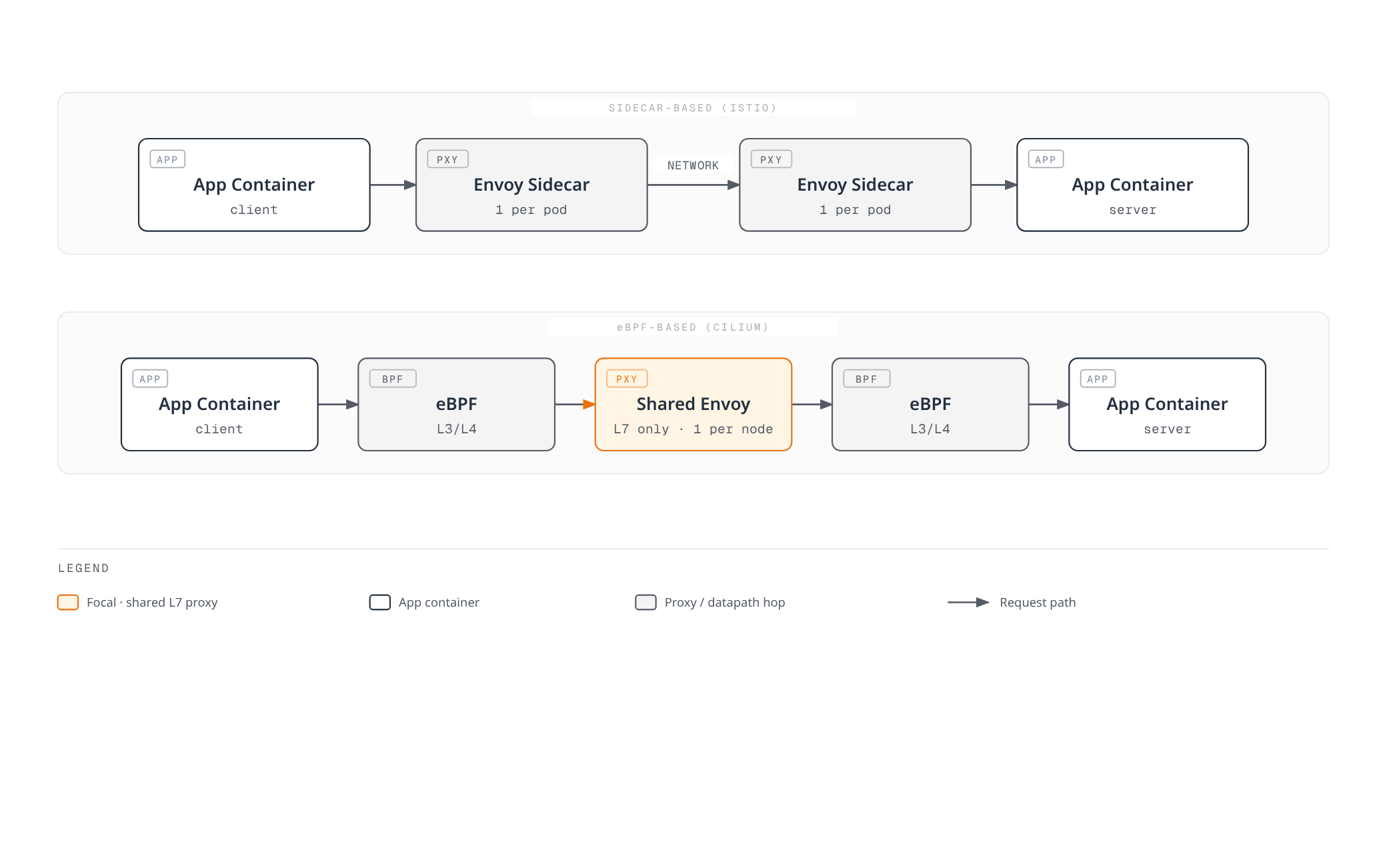Click the 'Focal · shared L7 proxy' legend label
Viewport: 1387px width, 868px height.
pos(152,602)
